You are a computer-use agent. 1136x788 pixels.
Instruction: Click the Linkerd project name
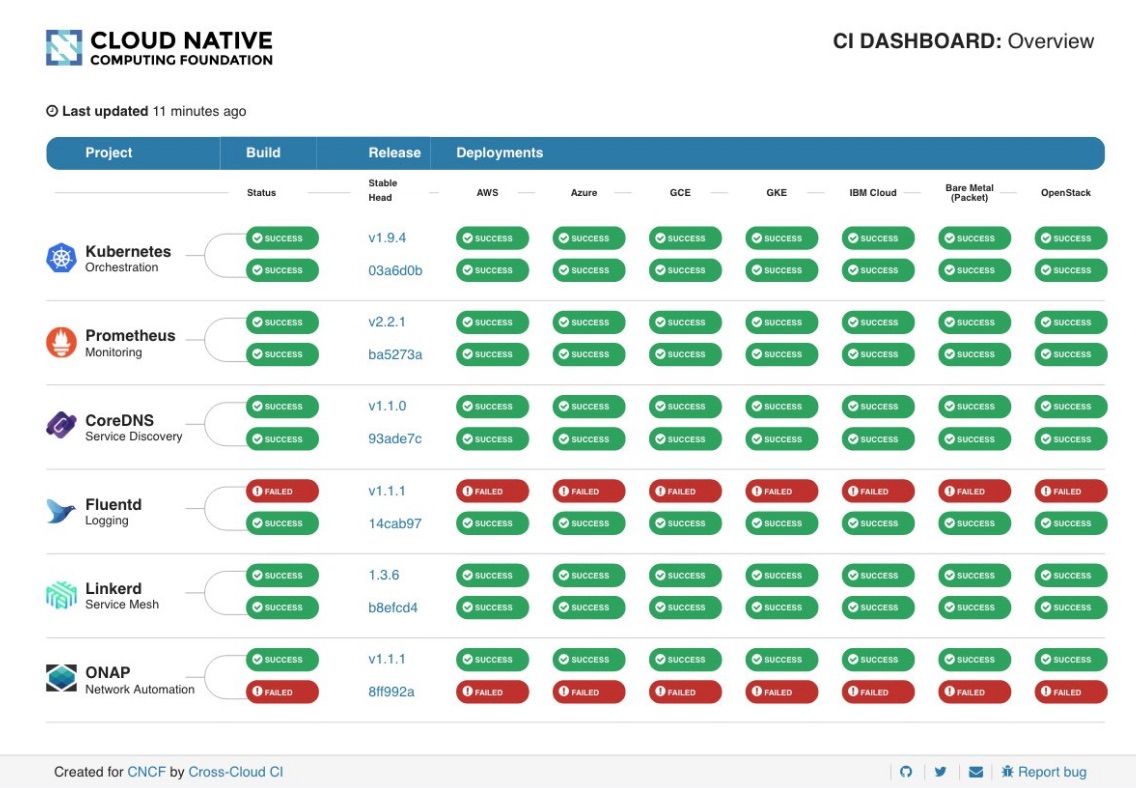(x=113, y=588)
